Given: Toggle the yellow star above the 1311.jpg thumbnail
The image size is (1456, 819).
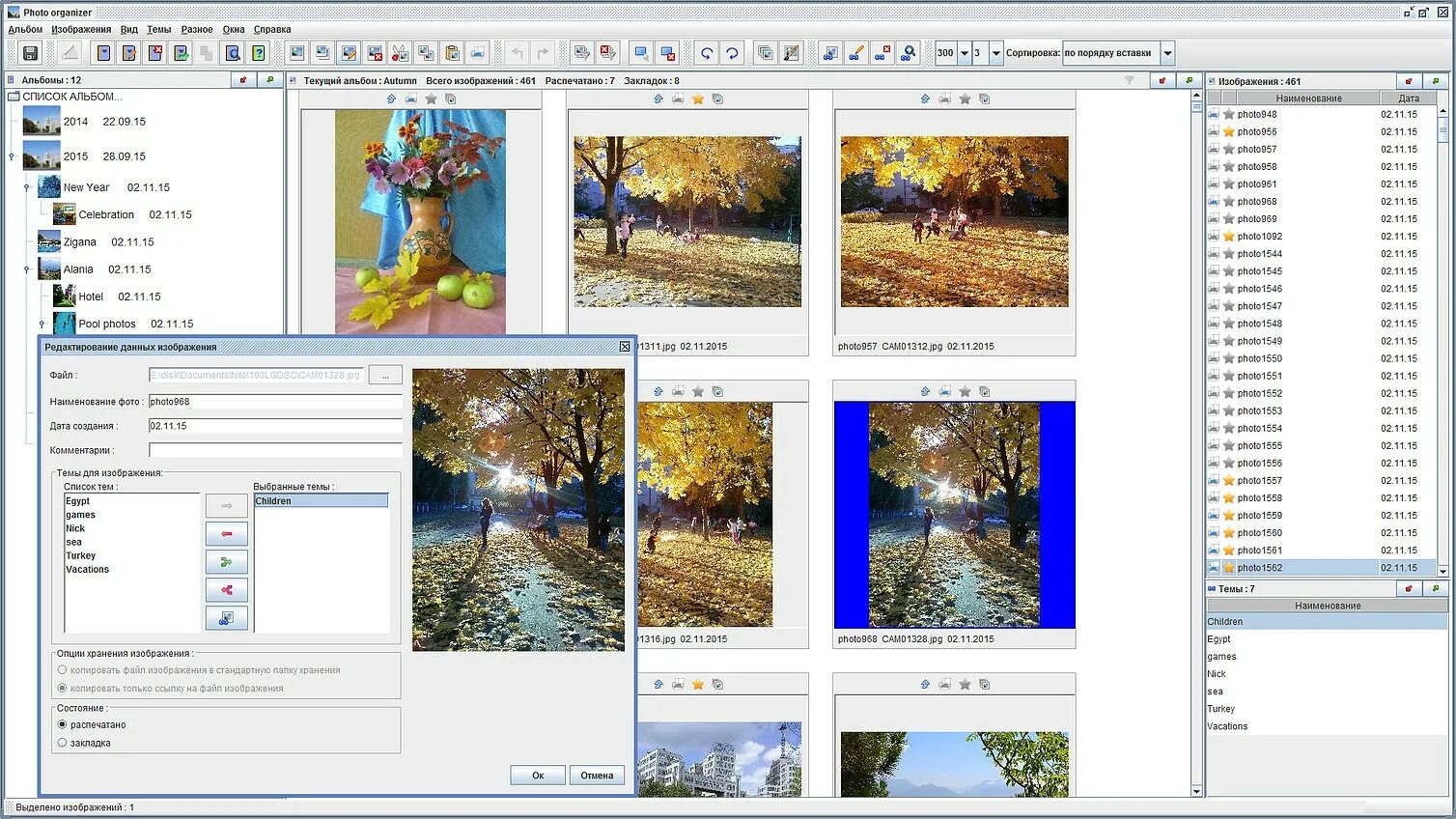Looking at the screenshot, I should tap(697, 99).
